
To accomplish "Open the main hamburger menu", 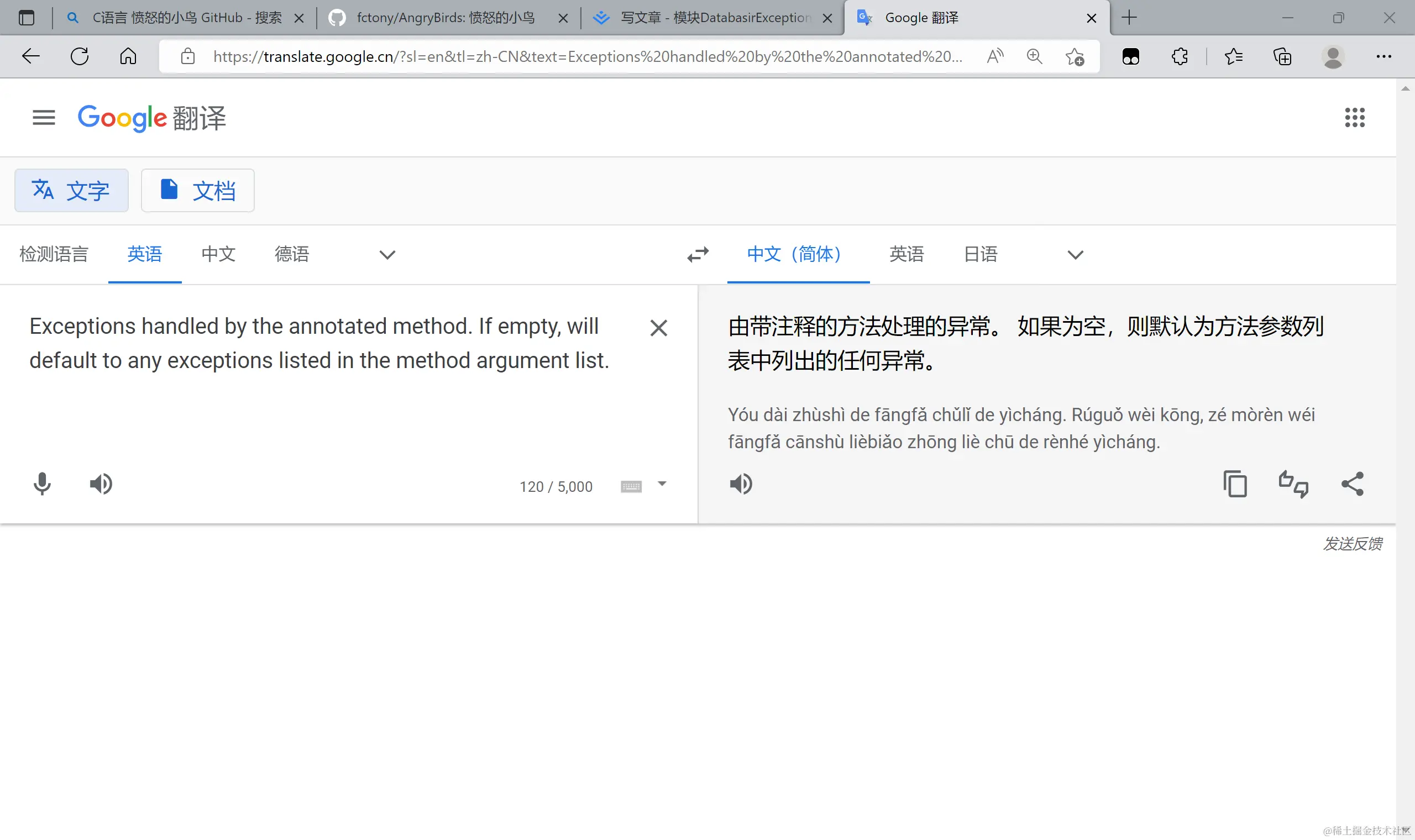I will click(x=44, y=118).
